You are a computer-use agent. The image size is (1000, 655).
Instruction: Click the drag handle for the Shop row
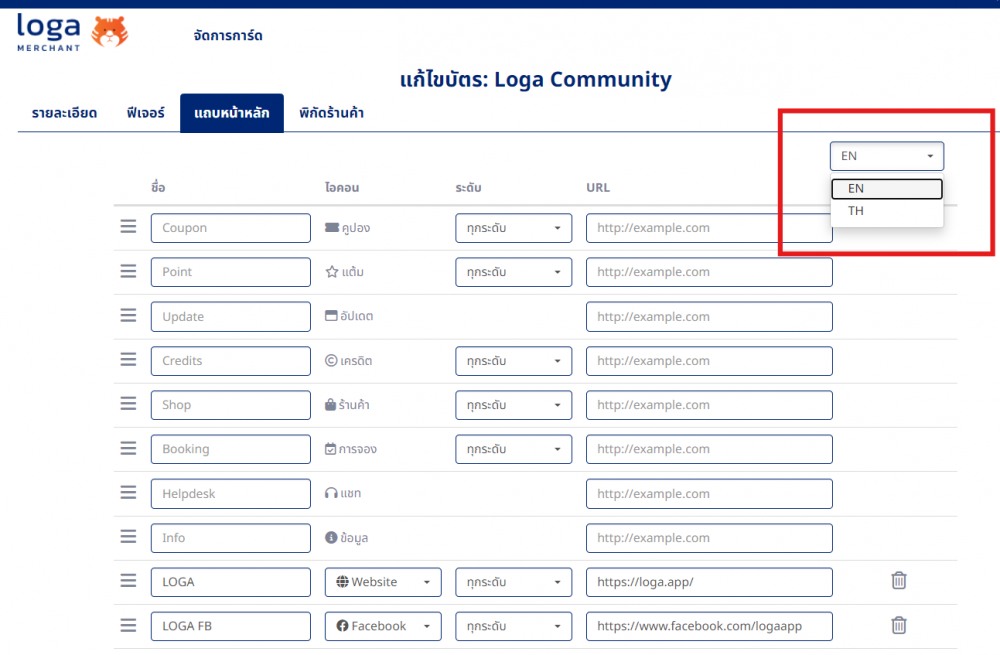coord(128,404)
